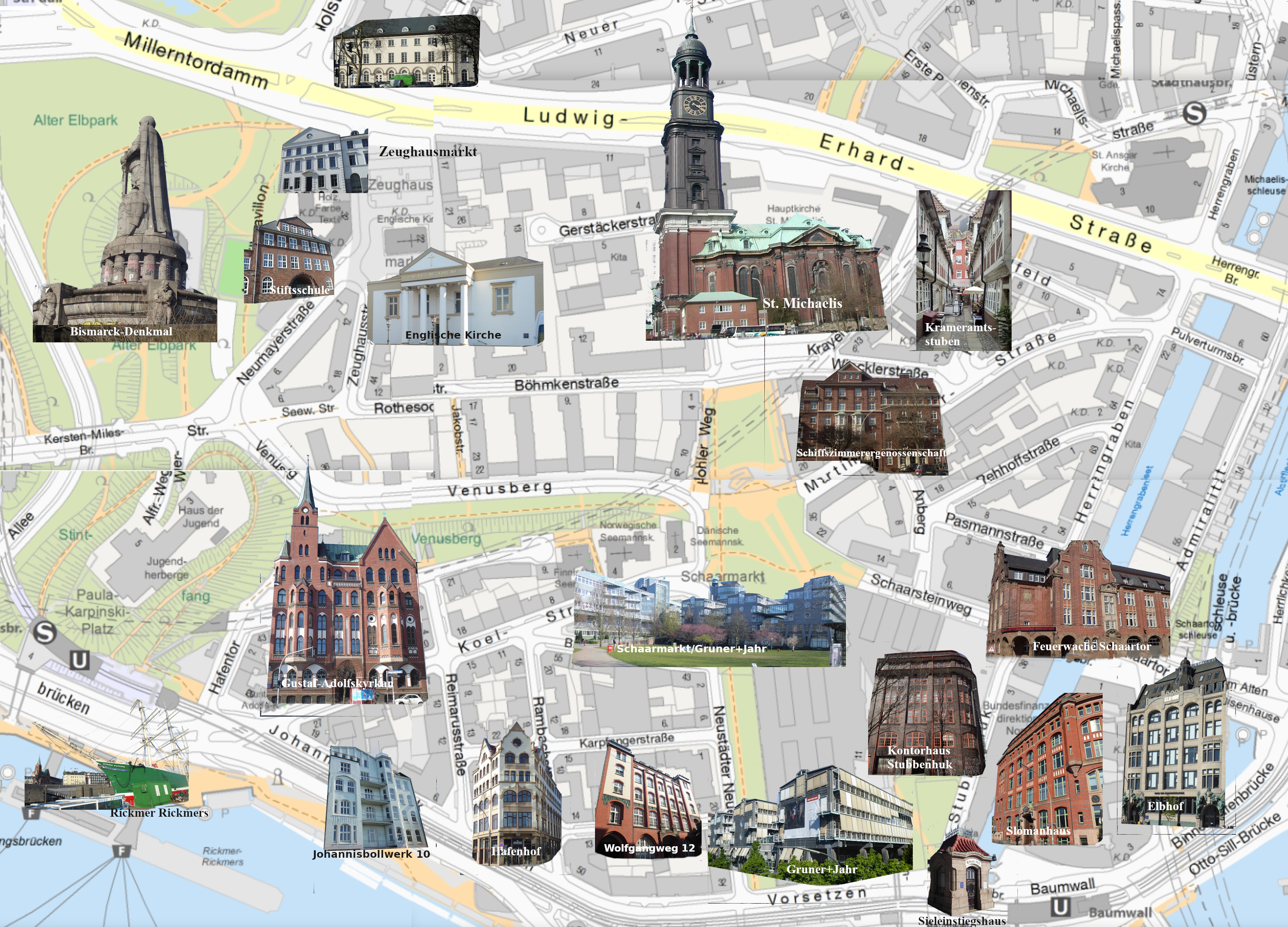
Task: Click the Dänische Seemannsk. label
Action: coord(717,536)
